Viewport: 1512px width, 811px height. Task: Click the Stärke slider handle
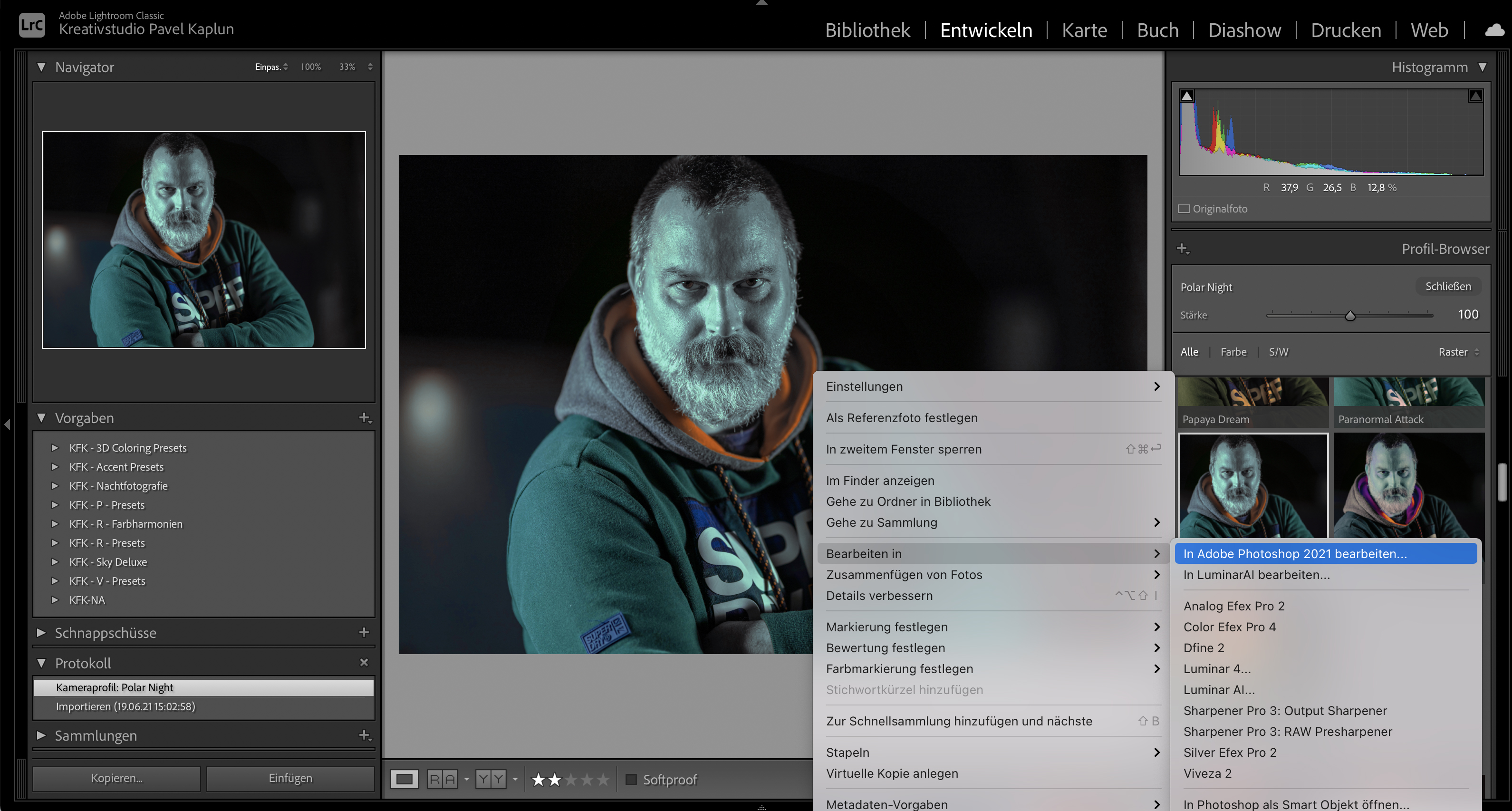(1350, 316)
